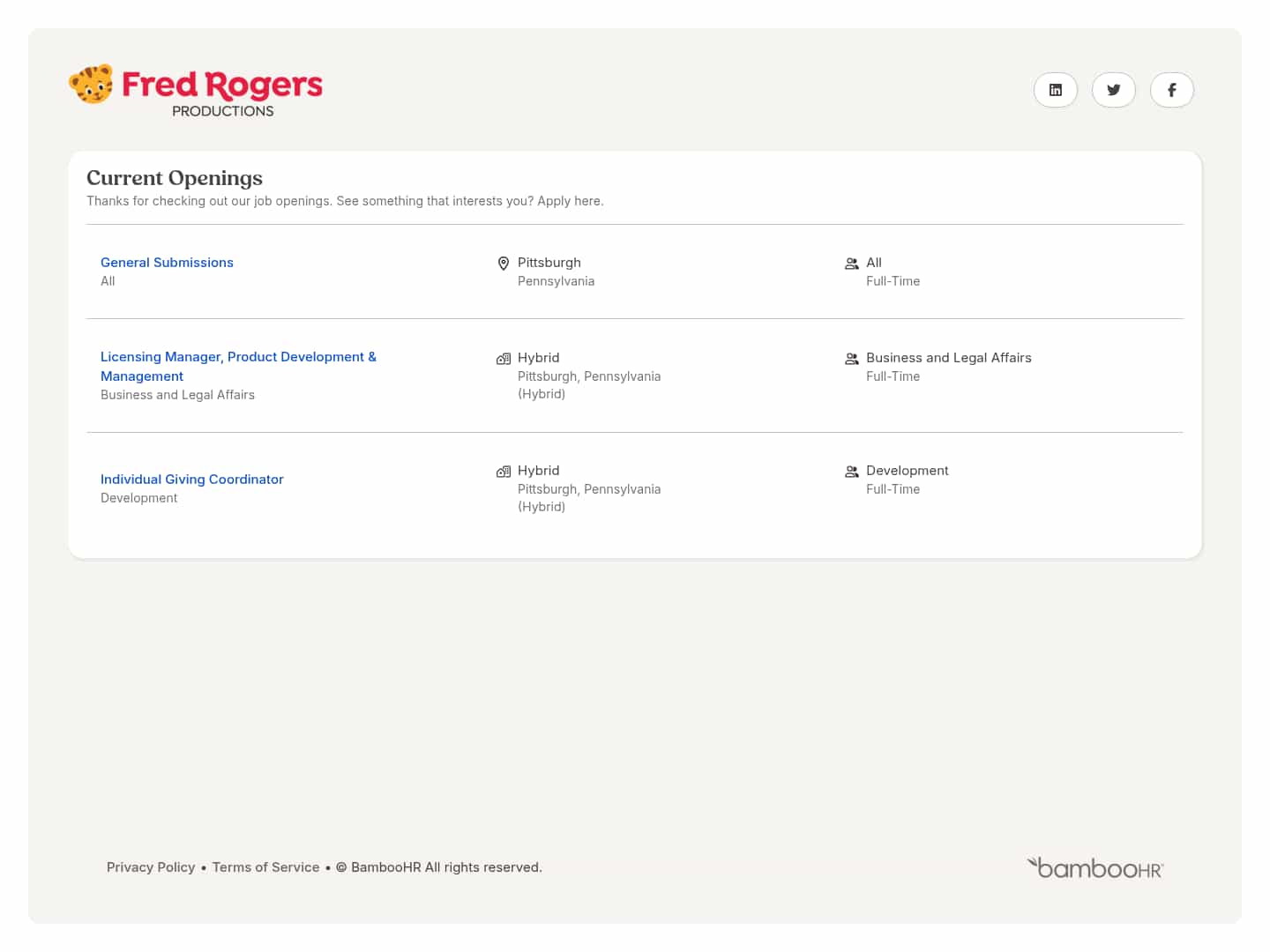Image resolution: width=1270 pixels, height=952 pixels.
Task: Click 'Business and Legal Affairs' under Licensing Manager title
Action: tap(177, 395)
